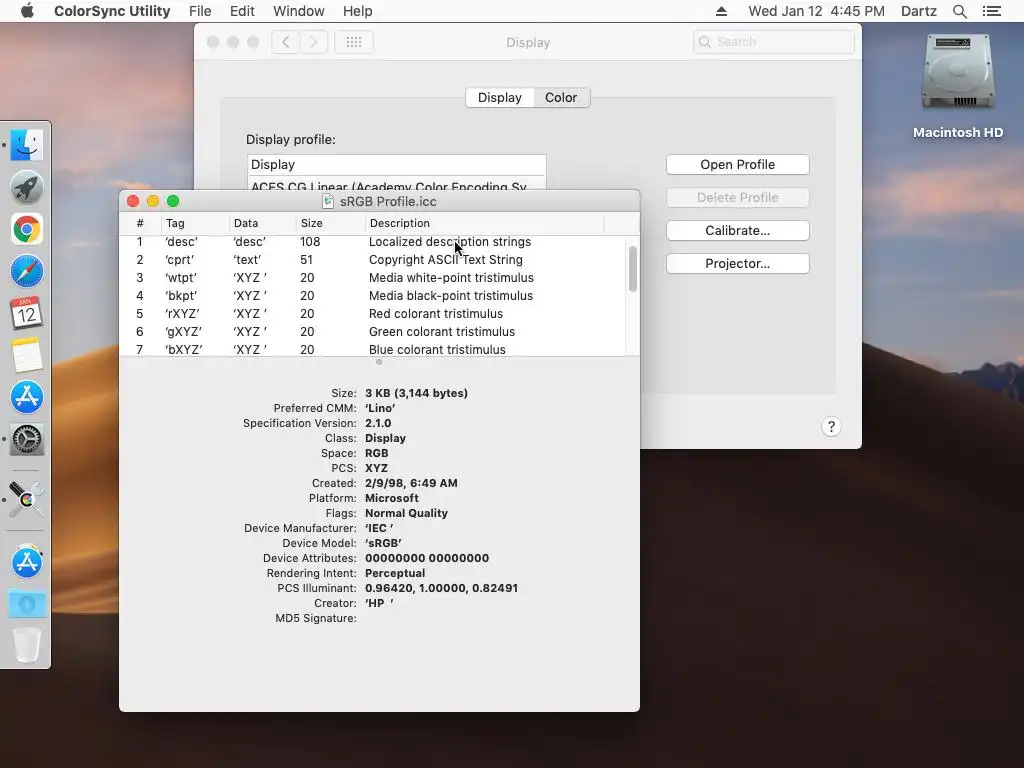The height and width of the screenshot is (768, 1024).
Task: Select Display entry in profile list
Action: click(x=396, y=165)
